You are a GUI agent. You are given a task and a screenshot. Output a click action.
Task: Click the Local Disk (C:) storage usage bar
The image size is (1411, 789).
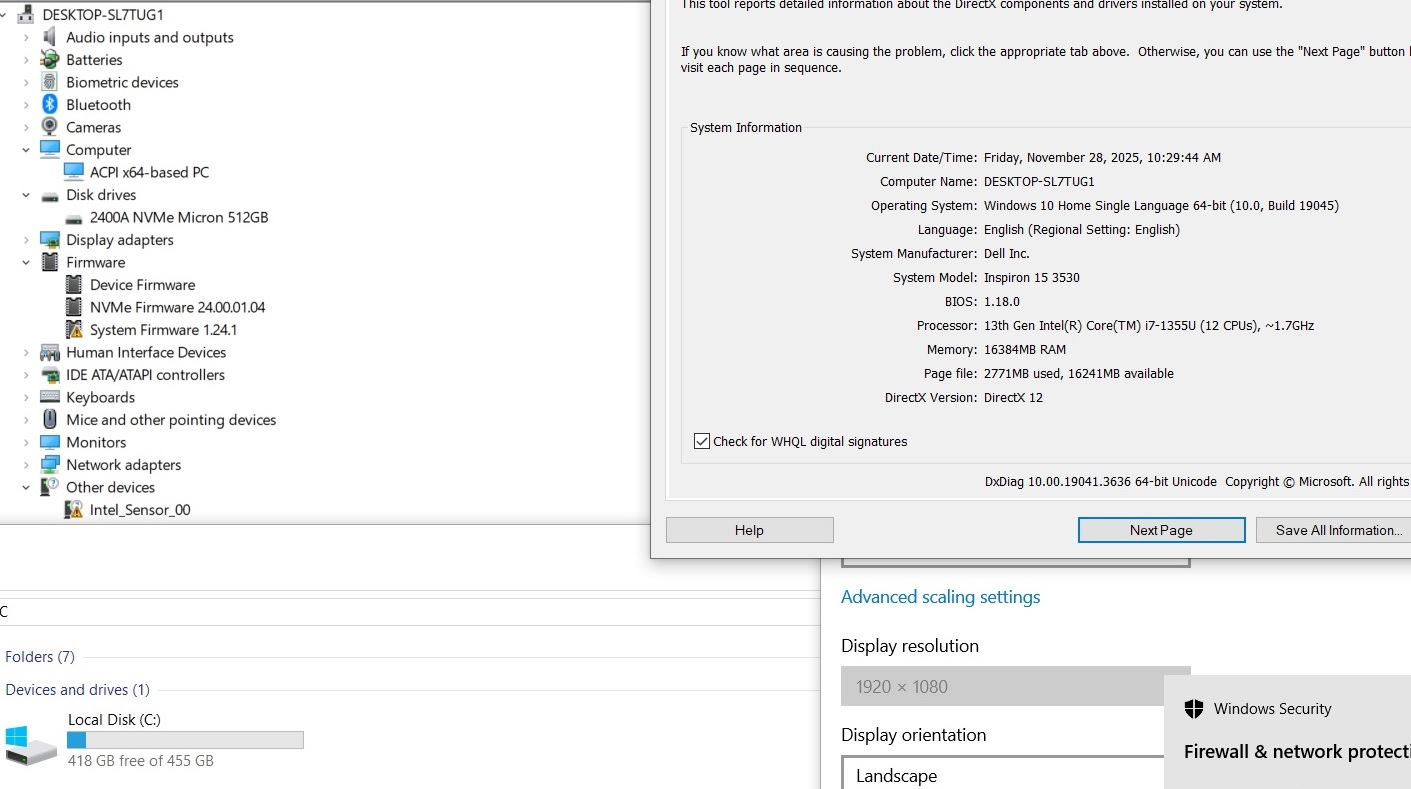[185, 740]
